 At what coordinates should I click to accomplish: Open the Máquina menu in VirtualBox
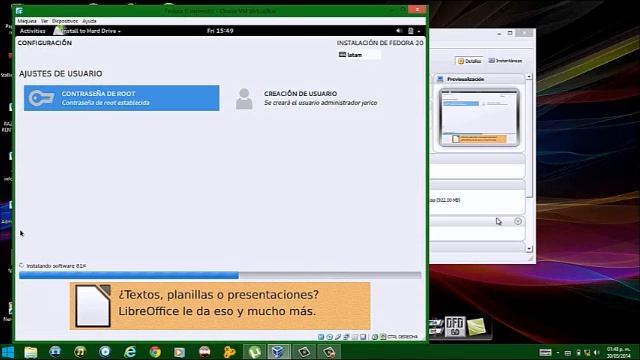coord(27,21)
